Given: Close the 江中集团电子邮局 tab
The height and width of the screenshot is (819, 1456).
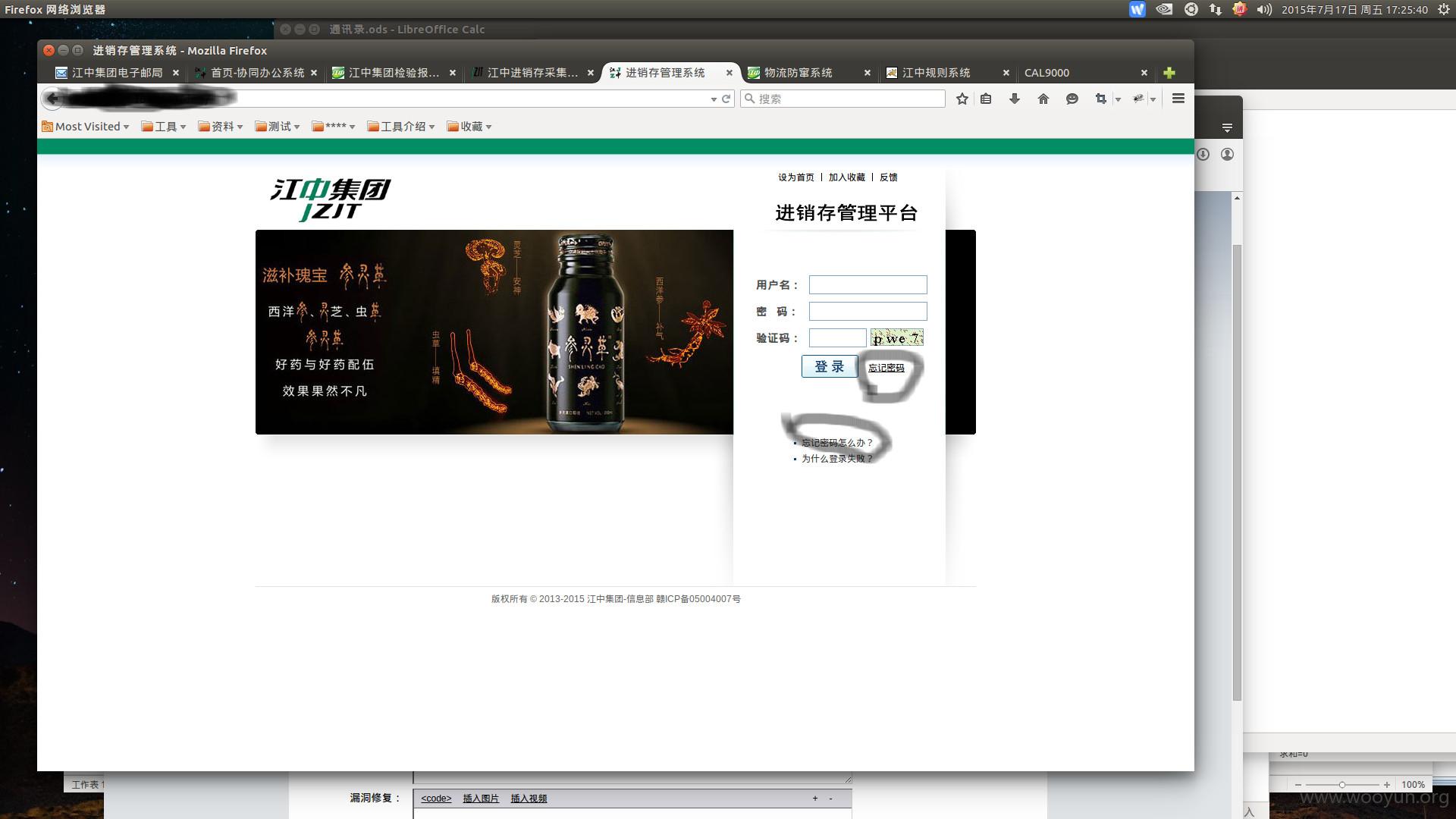Looking at the screenshot, I should point(176,73).
